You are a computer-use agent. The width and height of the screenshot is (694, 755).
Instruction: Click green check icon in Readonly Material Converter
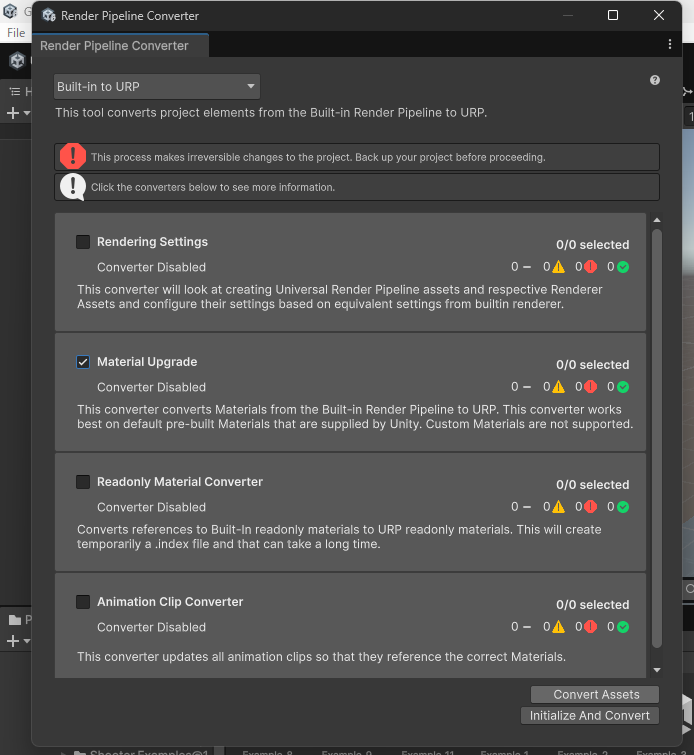(x=623, y=507)
